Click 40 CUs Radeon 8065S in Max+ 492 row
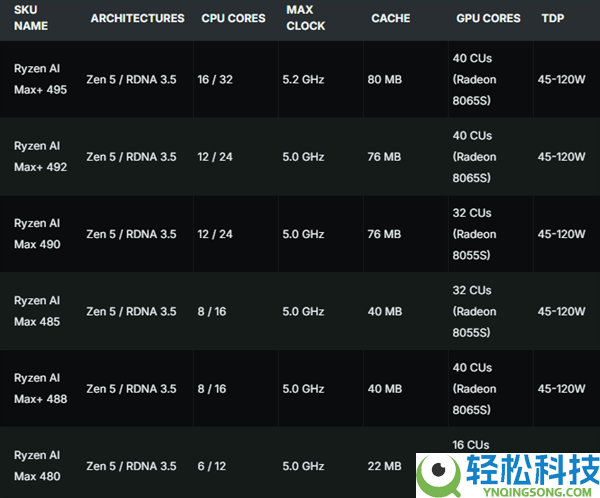This screenshot has width=600, height=498. [x=474, y=157]
